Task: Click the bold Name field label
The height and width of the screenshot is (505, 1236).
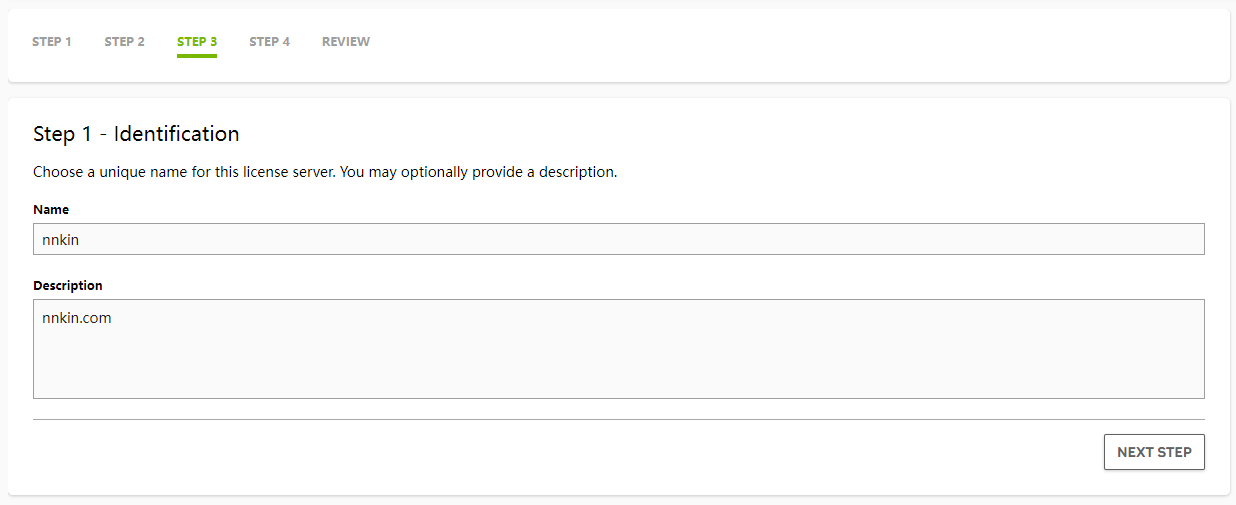Action: click(x=51, y=210)
